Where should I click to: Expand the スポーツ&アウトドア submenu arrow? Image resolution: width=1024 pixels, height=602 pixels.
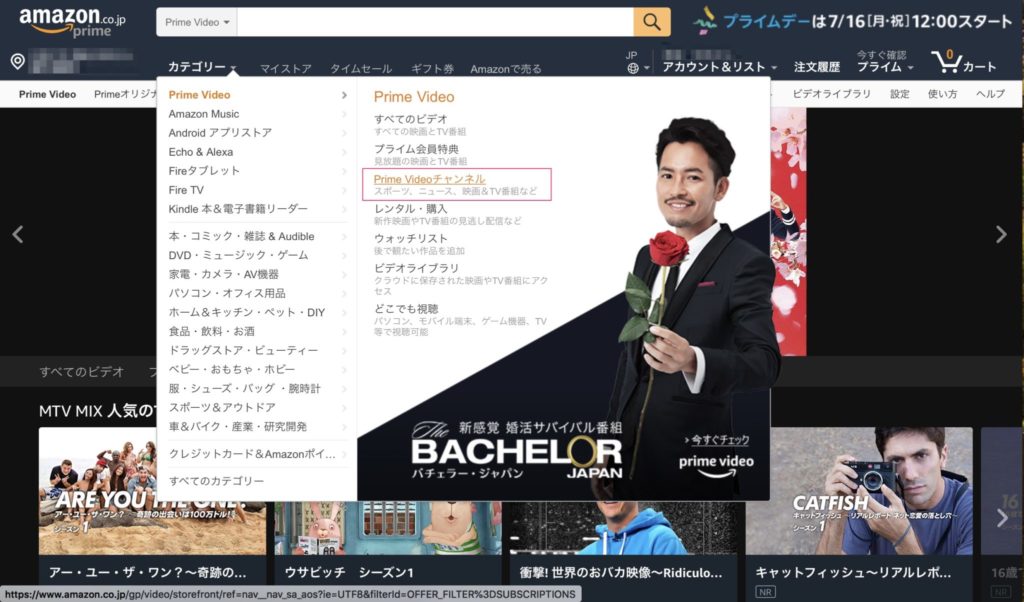[344, 407]
